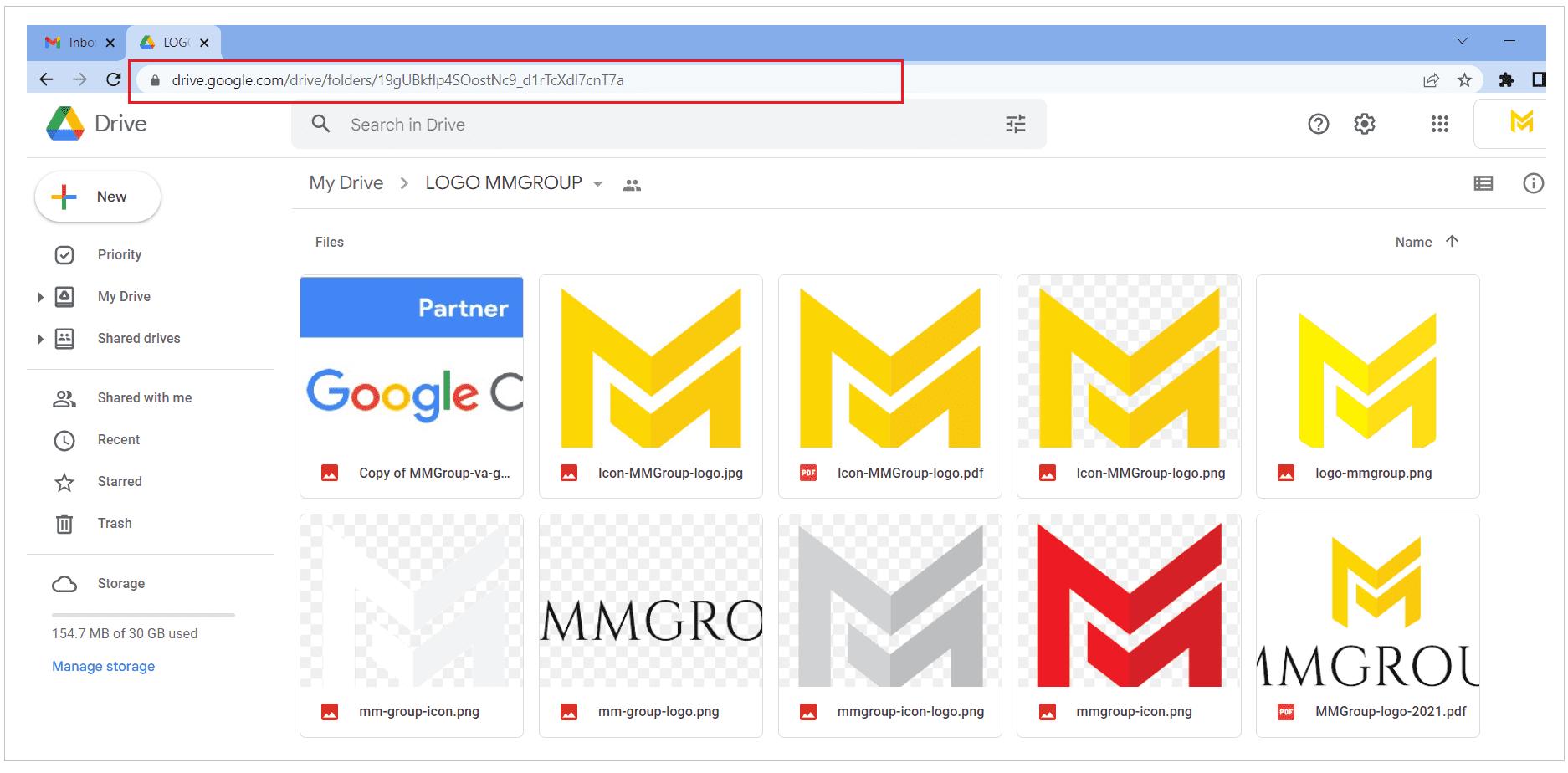Open Shared with me in the sidebar
The image size is (1568, 773).
tap(145, 397)
